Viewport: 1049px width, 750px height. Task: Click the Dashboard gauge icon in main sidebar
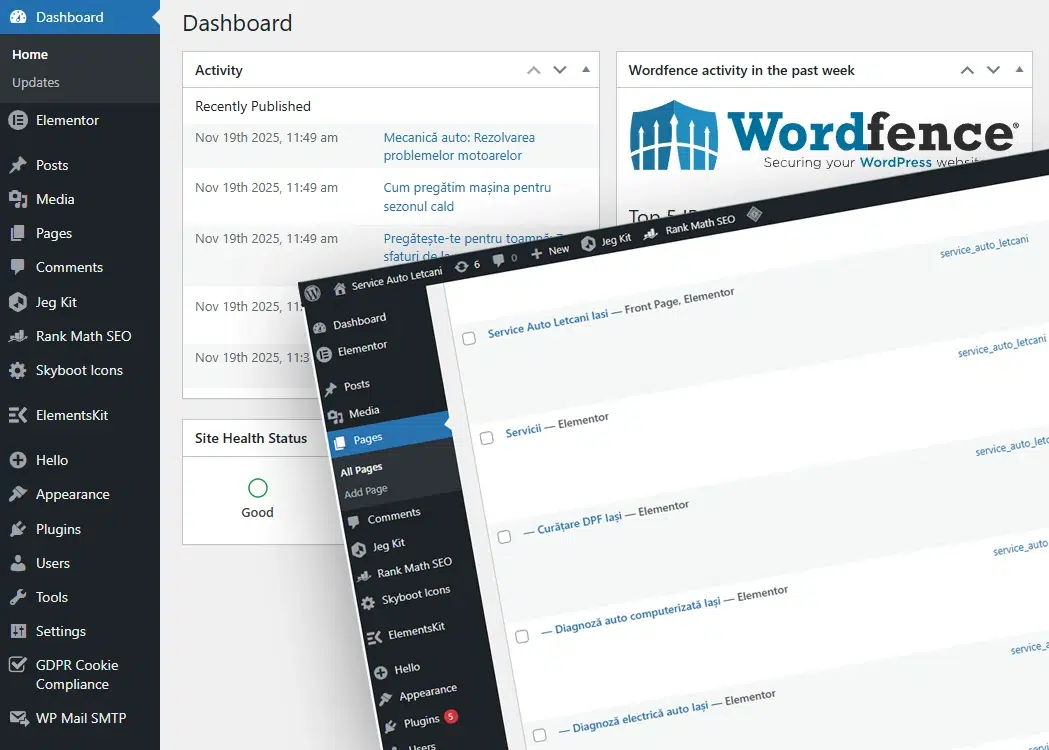(18, 17)
